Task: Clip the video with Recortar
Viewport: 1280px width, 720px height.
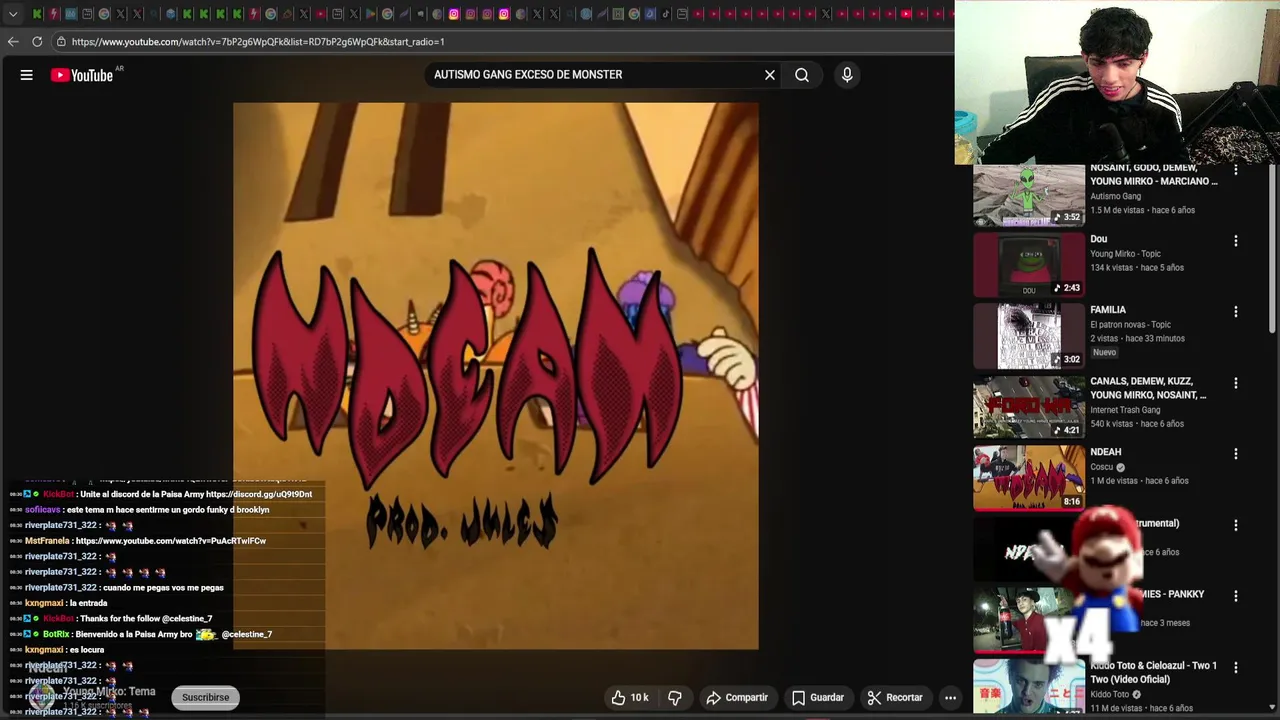Action: [895, 697]
